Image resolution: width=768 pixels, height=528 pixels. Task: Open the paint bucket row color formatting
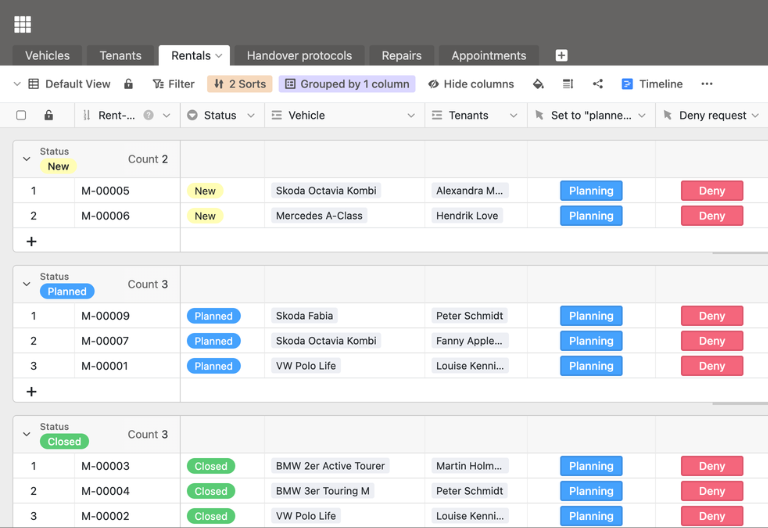[x=538, y=84]
